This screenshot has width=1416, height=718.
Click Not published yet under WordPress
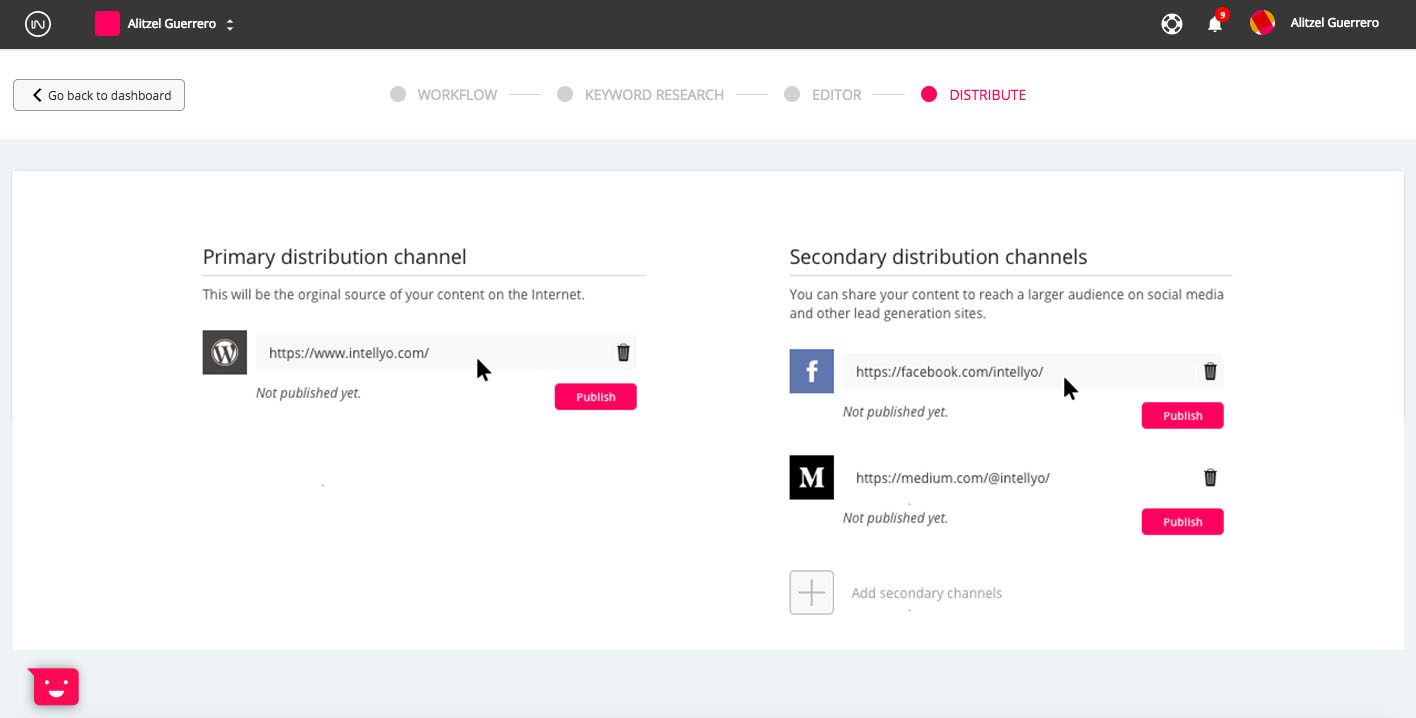click(x=308, y=393)
